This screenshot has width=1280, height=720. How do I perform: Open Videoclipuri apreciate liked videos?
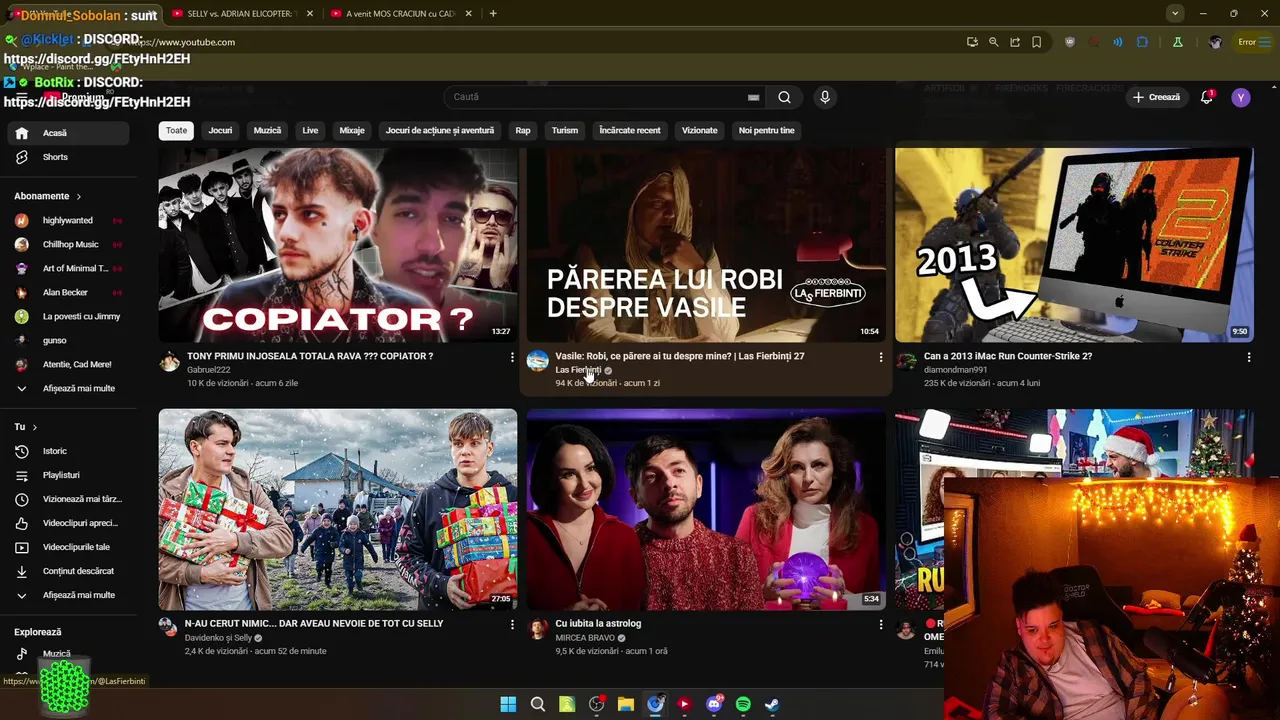[x=66, y=523]
